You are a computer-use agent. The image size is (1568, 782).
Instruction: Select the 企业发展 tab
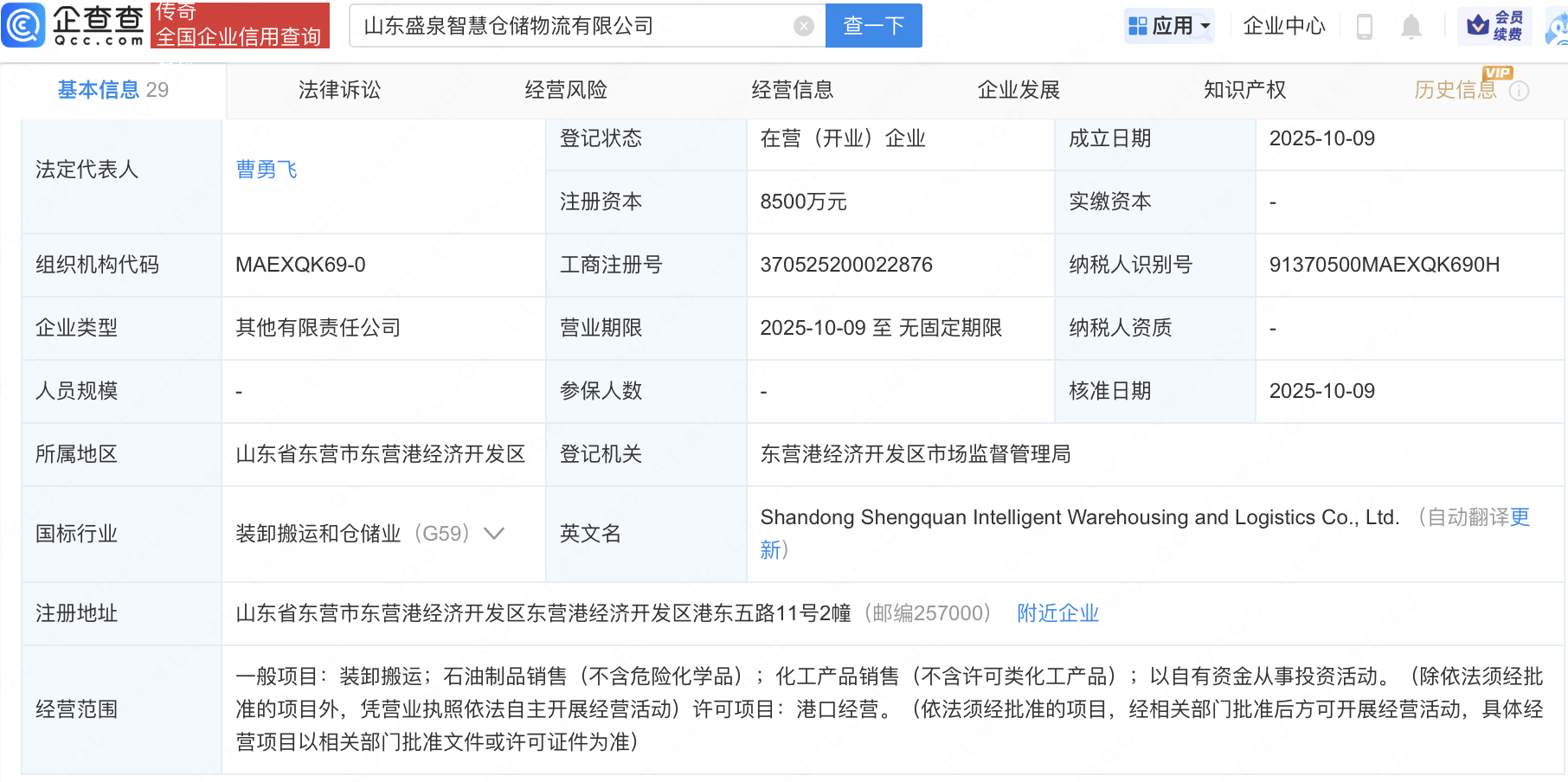[x=1019, y=90]
